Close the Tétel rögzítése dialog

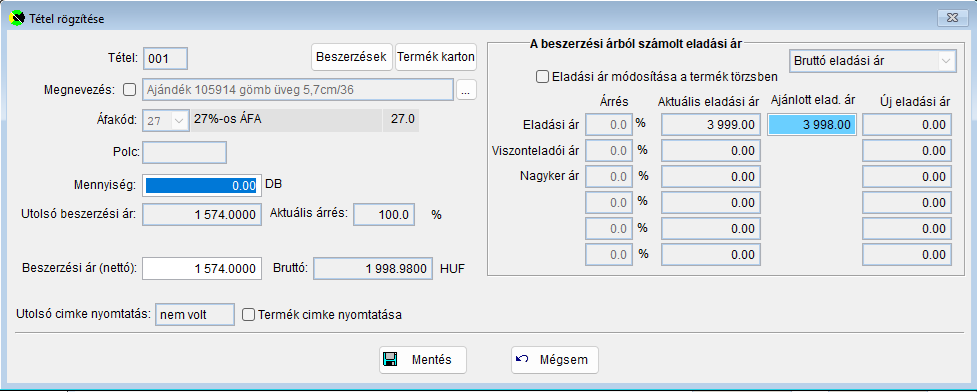953,17
